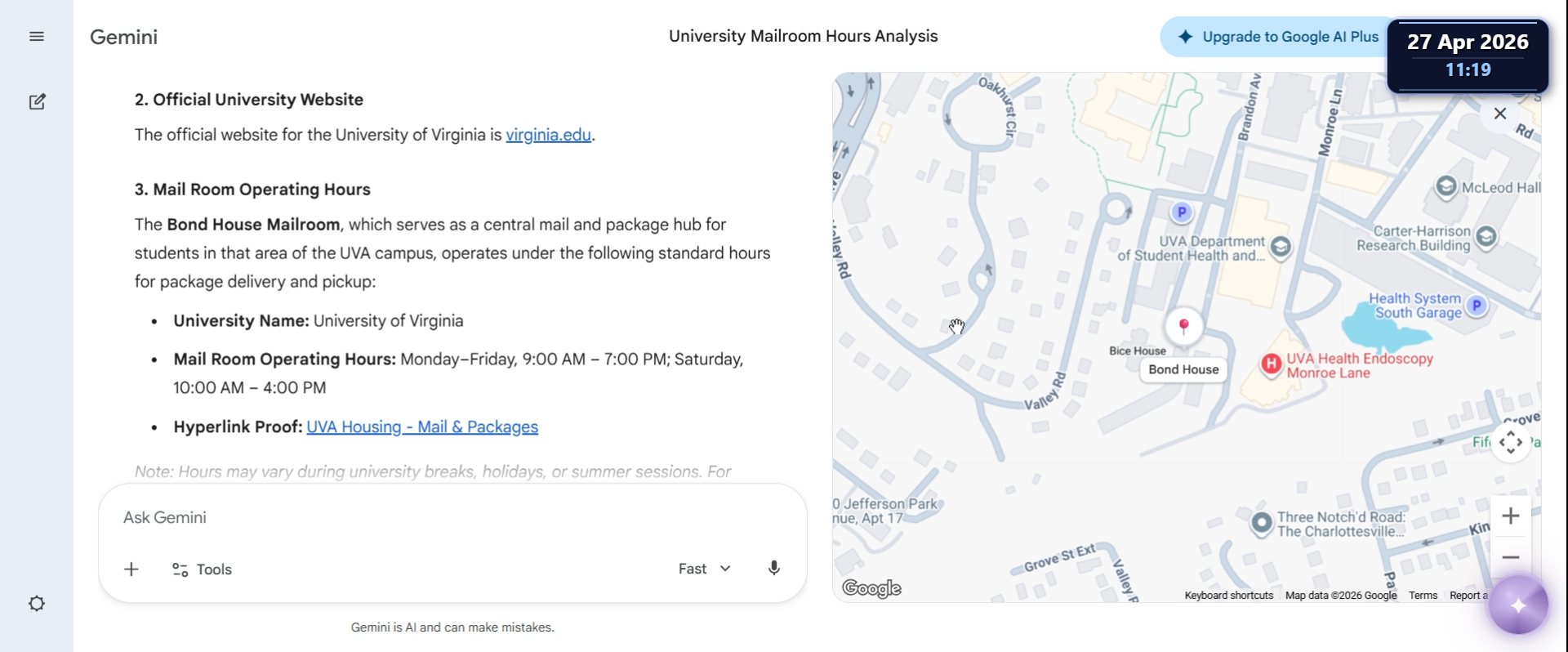Click the map pan directional control
1568x652 pixels.
pos(1511,443)
